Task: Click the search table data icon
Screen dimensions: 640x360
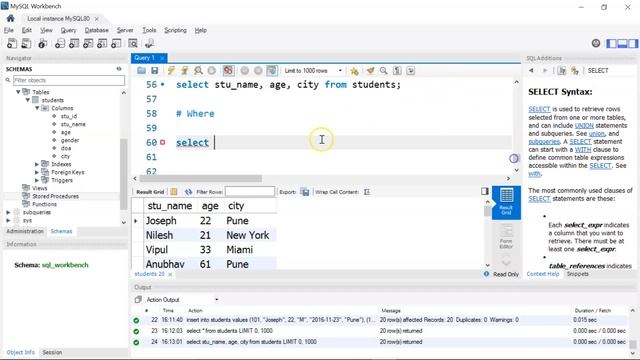Action: click(133, 43)
